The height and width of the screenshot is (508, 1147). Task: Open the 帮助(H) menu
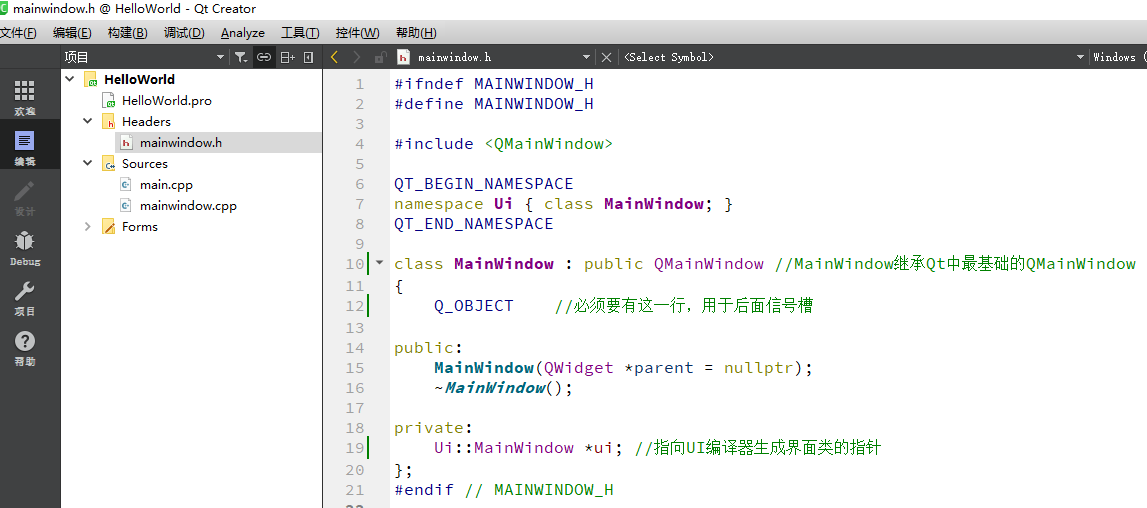416,33
